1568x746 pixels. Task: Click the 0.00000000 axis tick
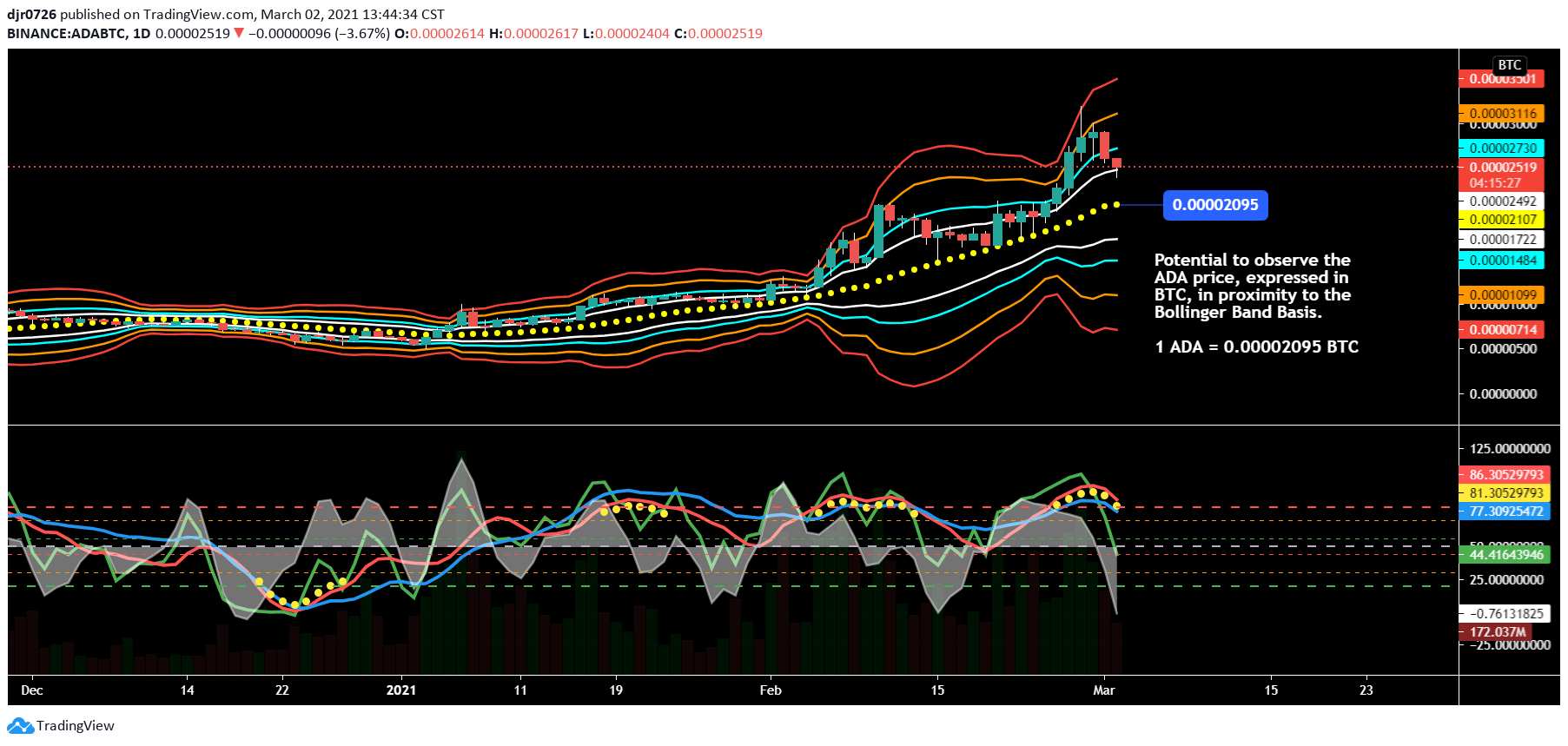coord(1503,394)
